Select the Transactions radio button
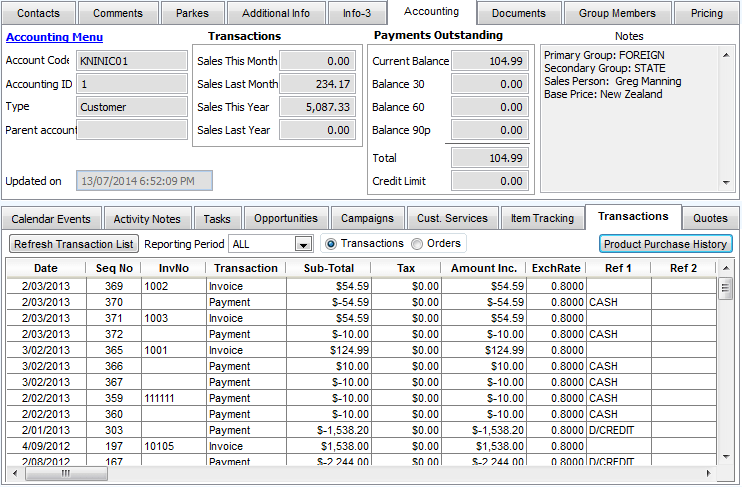The image size is (742, 487). click(331, 244)
